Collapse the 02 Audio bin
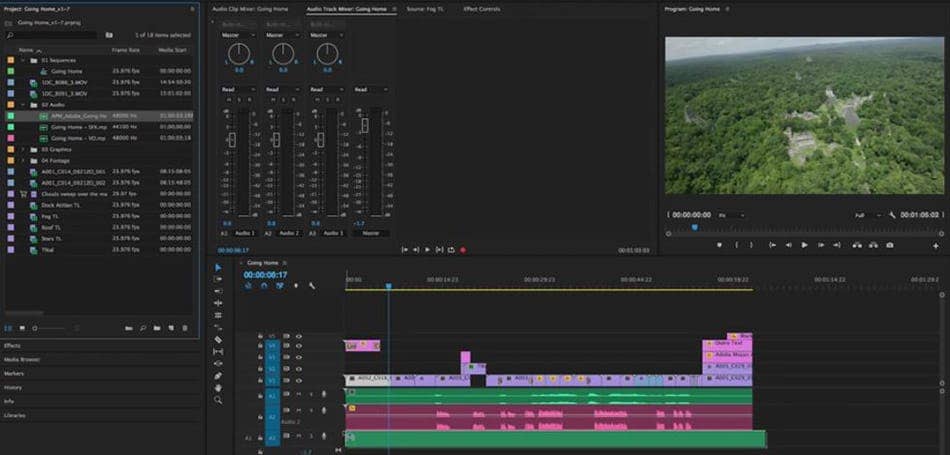Viewport: 950px width, 455px height. [23, 105]
